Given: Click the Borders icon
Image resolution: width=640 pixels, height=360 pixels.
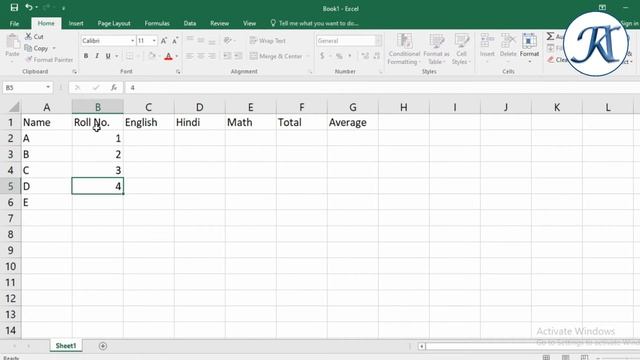Looking at the screenshot, I should point(130,56).
